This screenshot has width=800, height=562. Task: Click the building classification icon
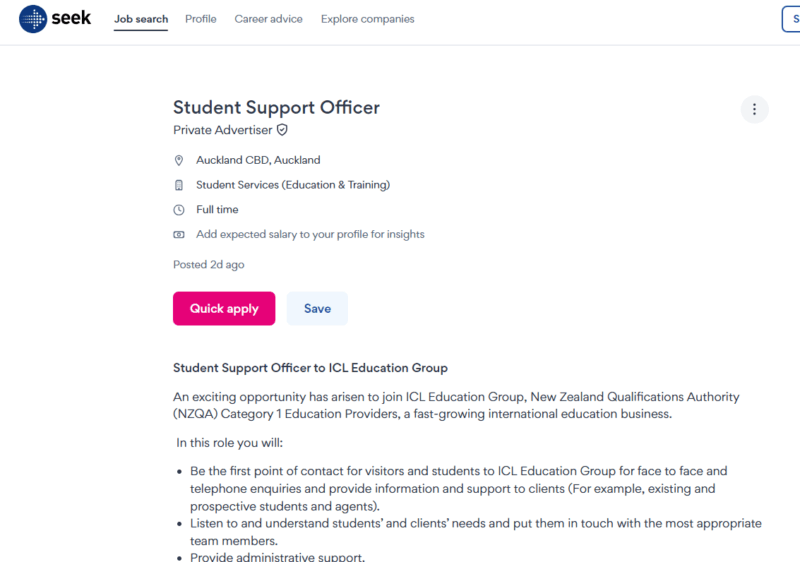click(179, 185)
